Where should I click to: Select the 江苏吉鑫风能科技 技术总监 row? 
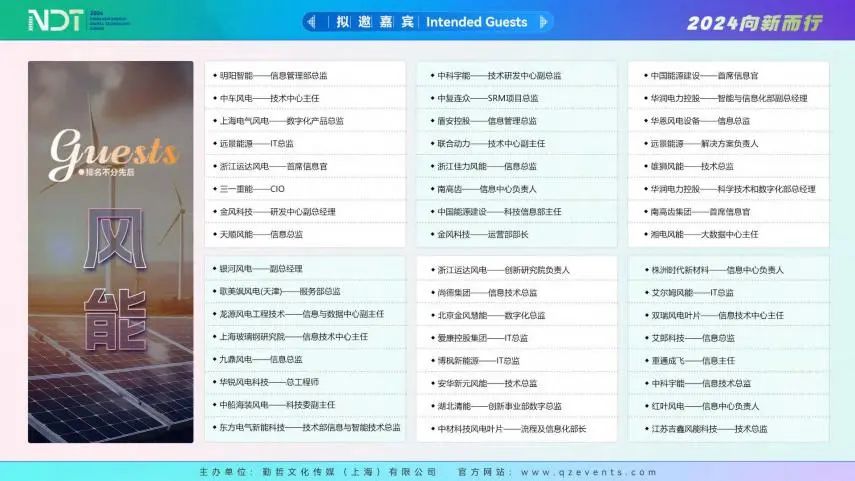(729, 429)
